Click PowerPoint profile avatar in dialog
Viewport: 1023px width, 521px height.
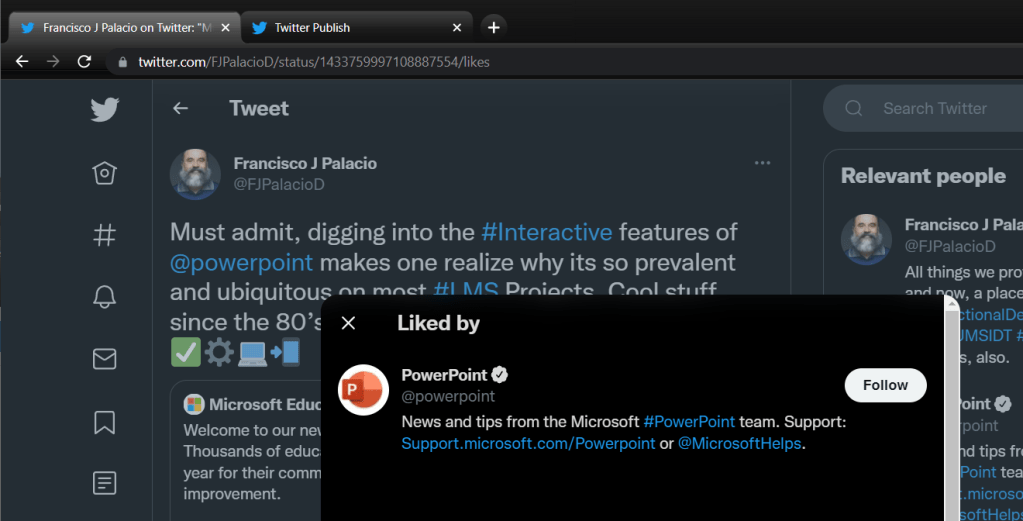tap(363, 389)
